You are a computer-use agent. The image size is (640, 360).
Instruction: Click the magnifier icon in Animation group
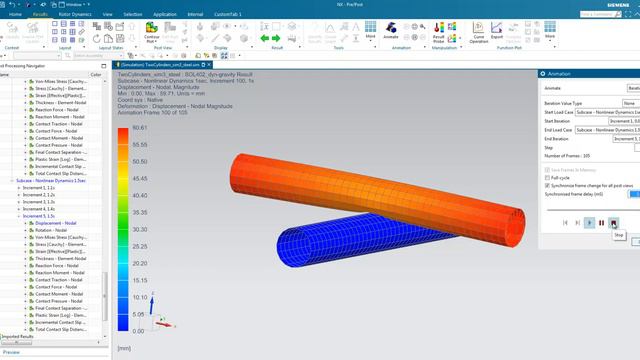(x=422, y=27)
